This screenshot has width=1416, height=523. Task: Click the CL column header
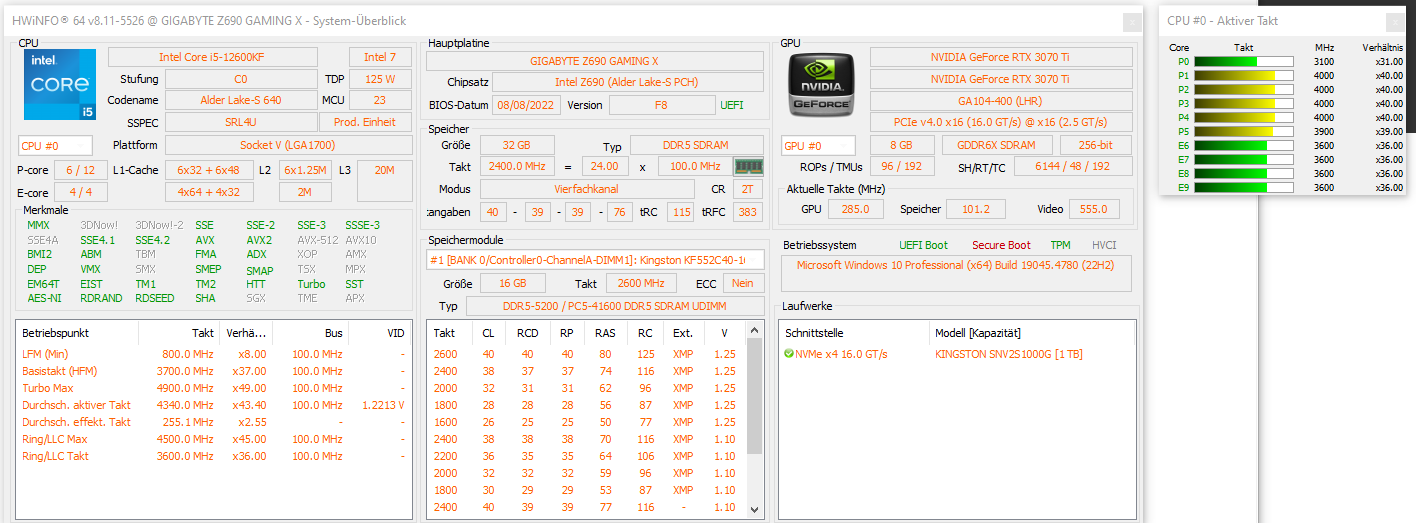[489, 332]
